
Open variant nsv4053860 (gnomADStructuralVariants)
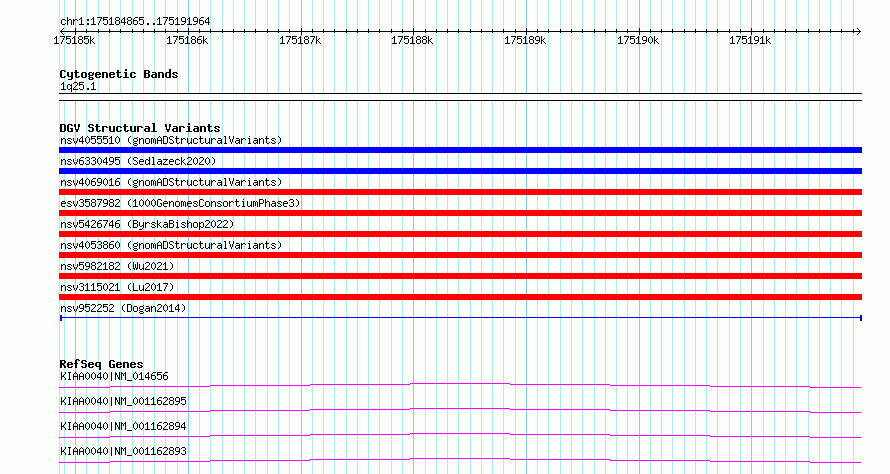171,245
